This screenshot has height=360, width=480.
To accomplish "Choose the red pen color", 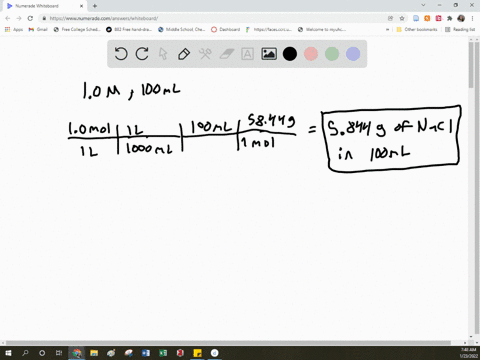I will click(x=311, y=54).
